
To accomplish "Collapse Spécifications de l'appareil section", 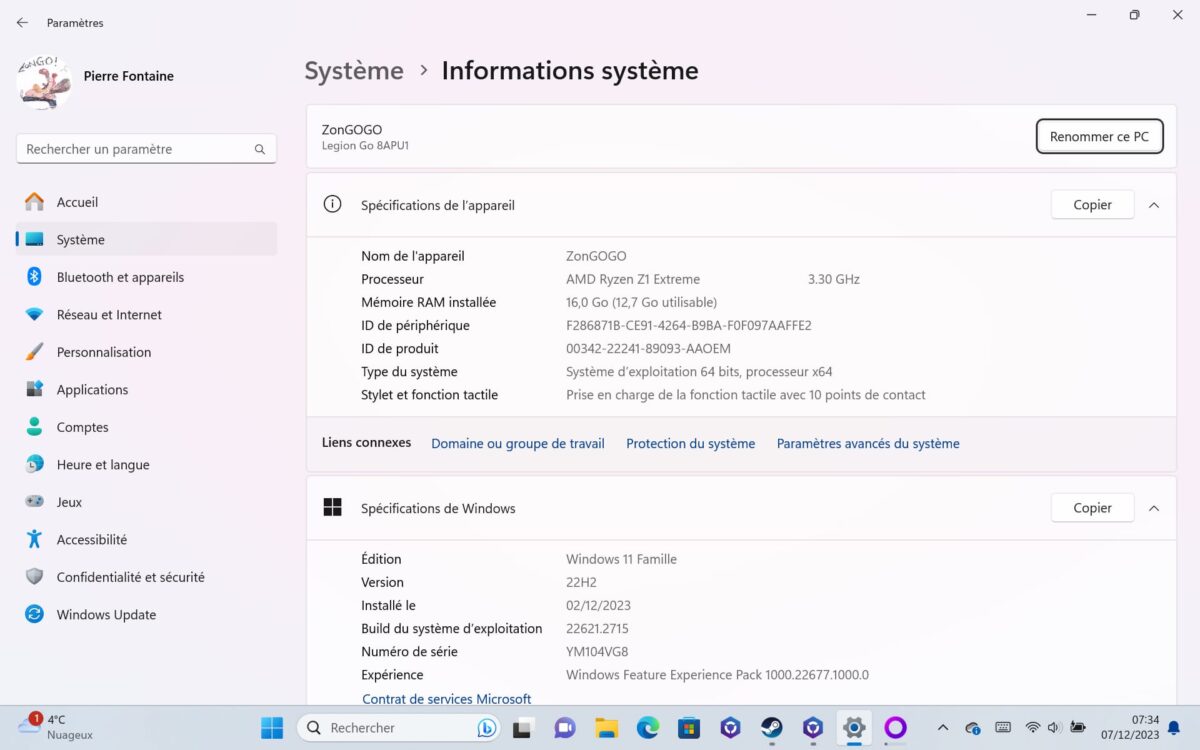I will [x=1154, y=205].
